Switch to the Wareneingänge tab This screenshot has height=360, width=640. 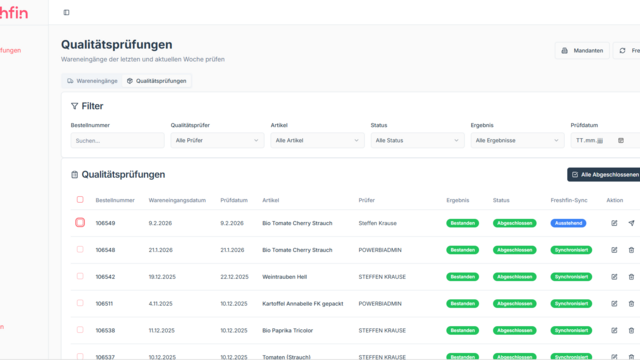pyautogui.click(x=92, y=81)
